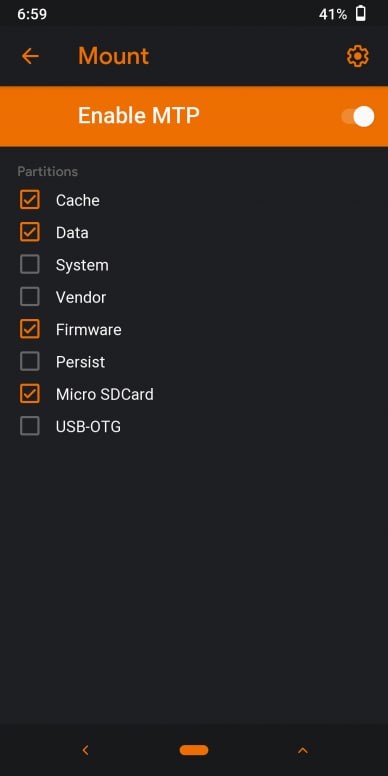
Task: Check the Vendor partition checkbox
Action: (30, 297)
